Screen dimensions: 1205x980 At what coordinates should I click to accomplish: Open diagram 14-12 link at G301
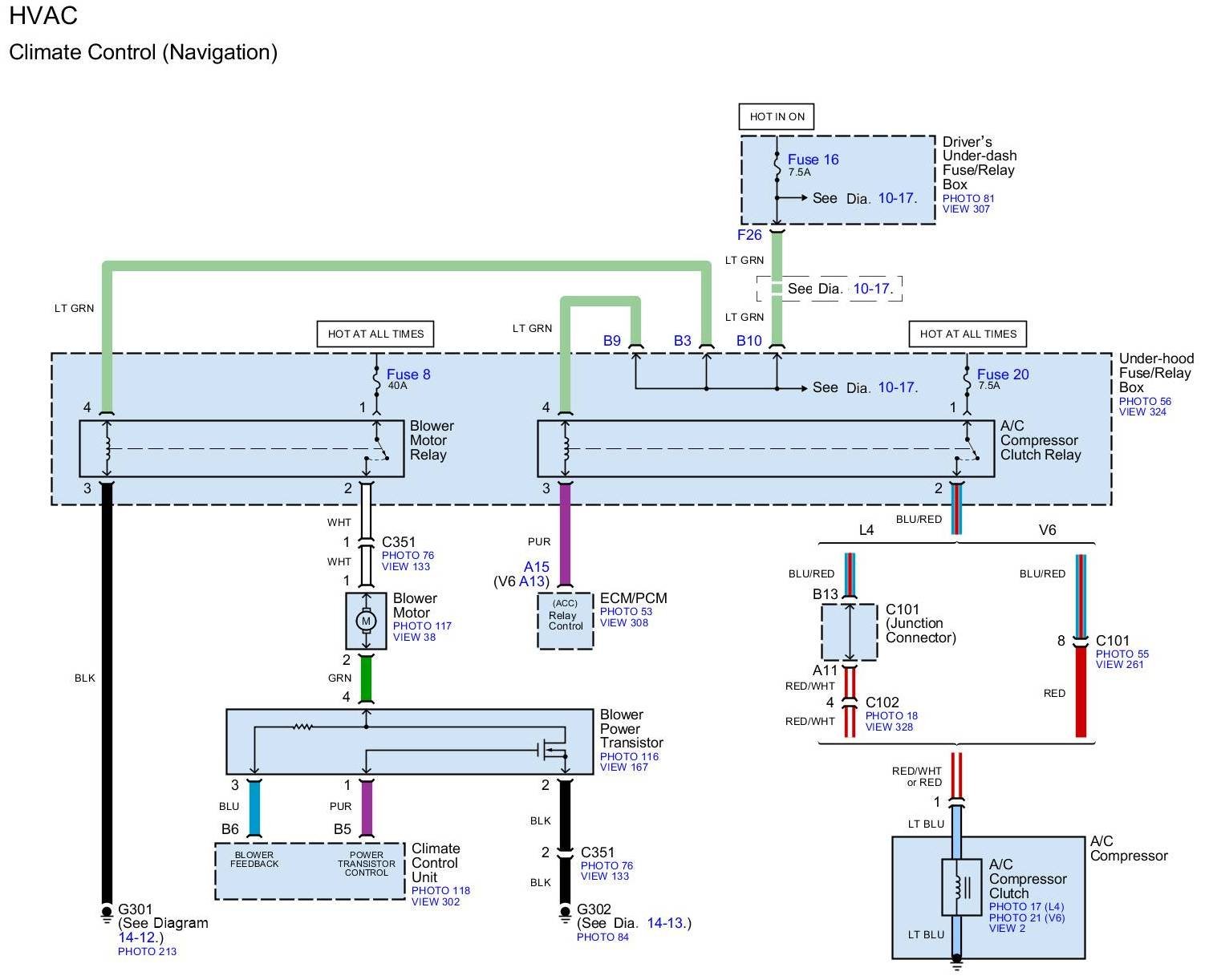136,937
